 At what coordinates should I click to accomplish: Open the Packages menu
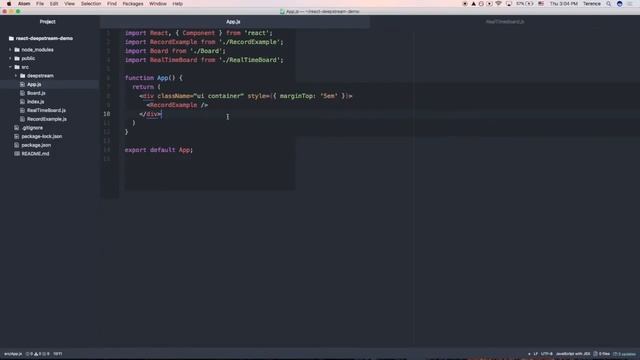point(133,4)
